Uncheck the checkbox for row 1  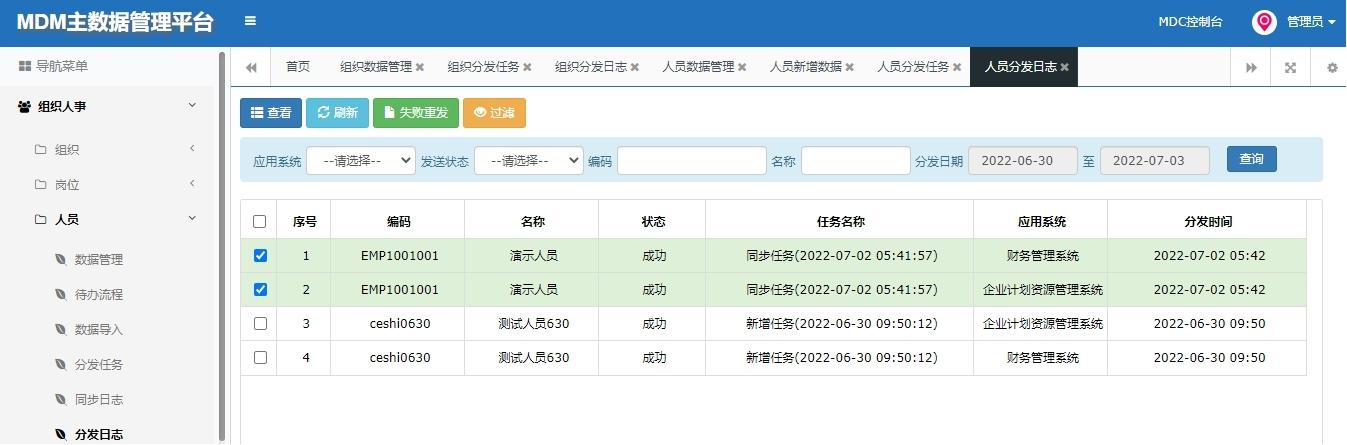point(260,255)
